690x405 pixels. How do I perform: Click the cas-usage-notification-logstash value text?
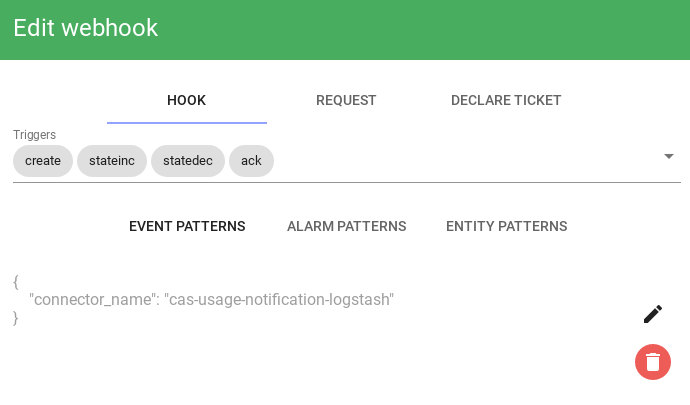(x=279, y=300)
